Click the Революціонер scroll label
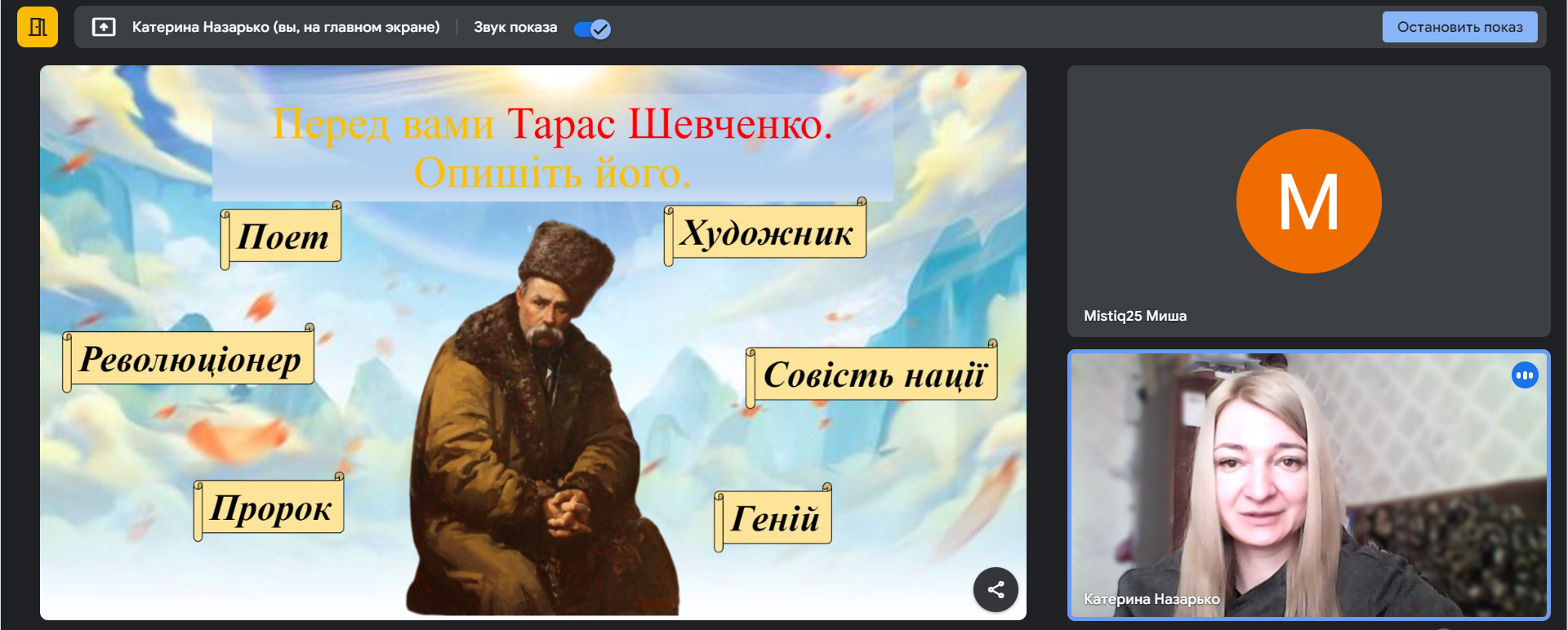 pos(189,359)
